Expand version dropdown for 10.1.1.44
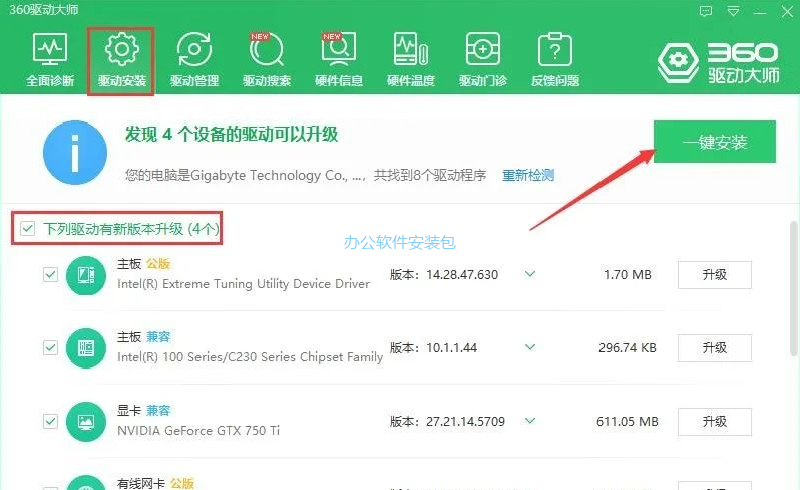The width and height of the screenshot is (800, 490). click(x=530, y=347)
